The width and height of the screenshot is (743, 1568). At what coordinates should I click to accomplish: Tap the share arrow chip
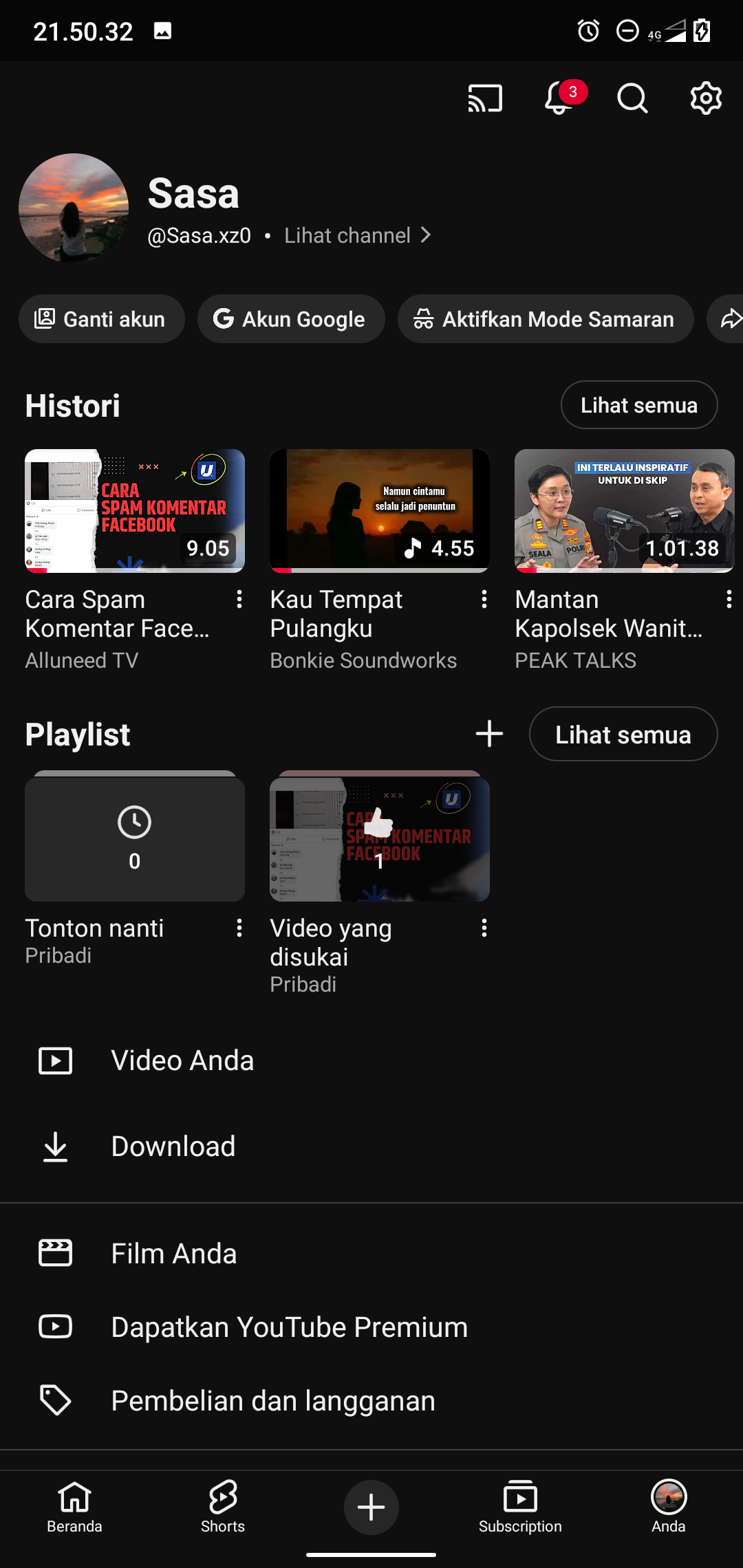click(729, 319)
